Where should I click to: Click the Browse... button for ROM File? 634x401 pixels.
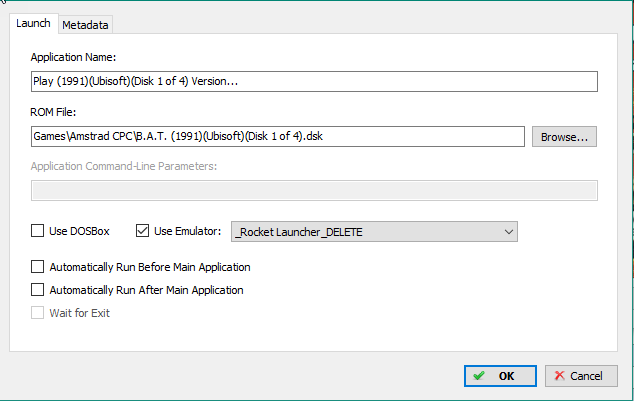click(x=564, y=137)
